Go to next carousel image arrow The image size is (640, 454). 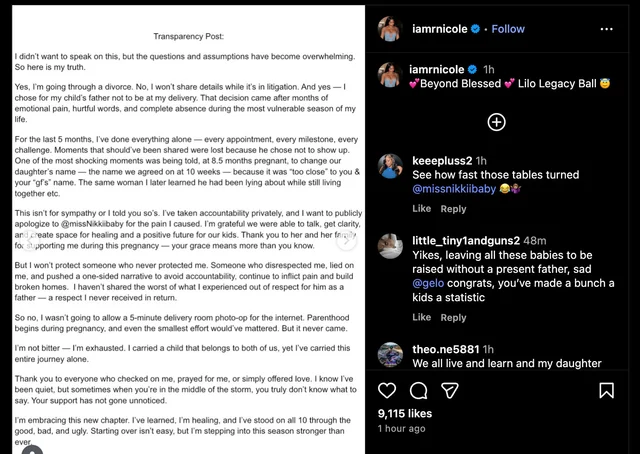click(347, 240)
